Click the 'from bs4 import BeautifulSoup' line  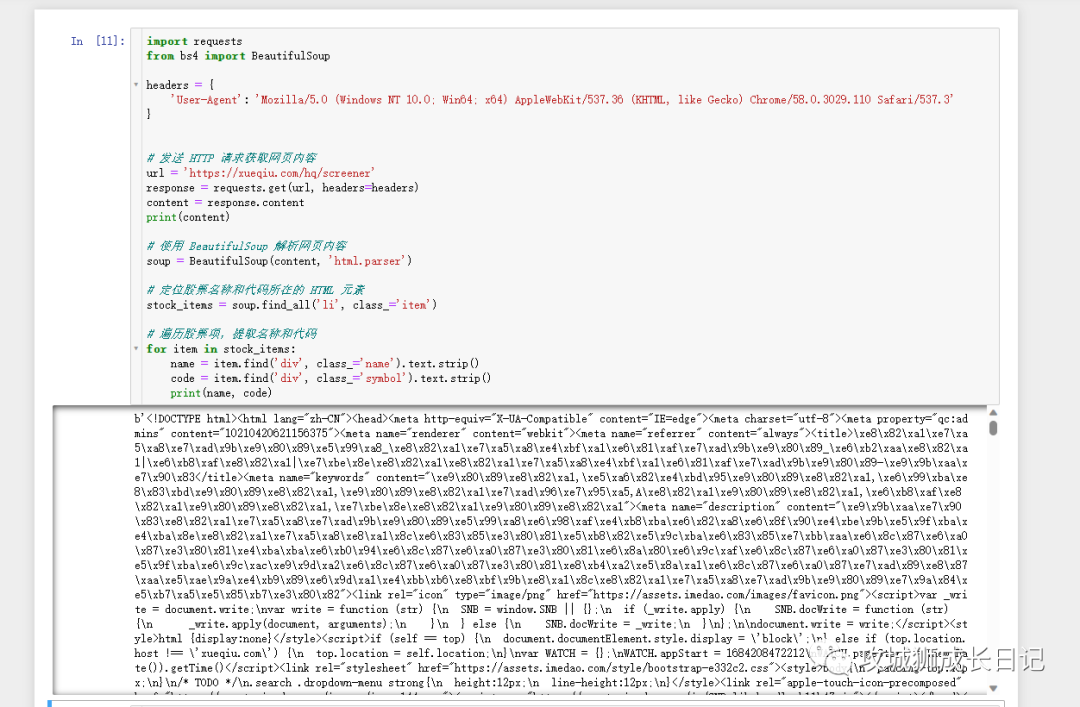[x=238, y=56]
